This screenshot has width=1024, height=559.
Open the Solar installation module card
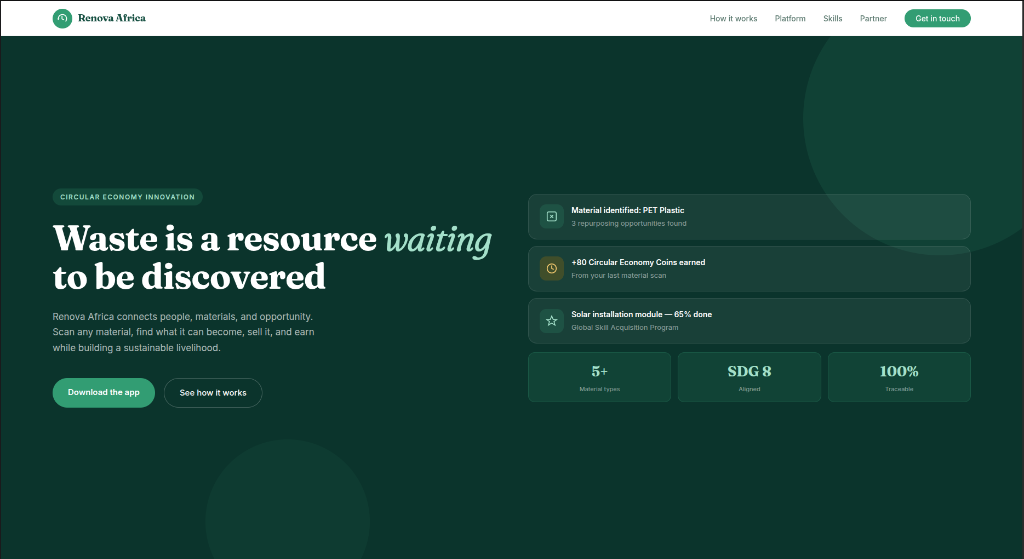point(749,321)
